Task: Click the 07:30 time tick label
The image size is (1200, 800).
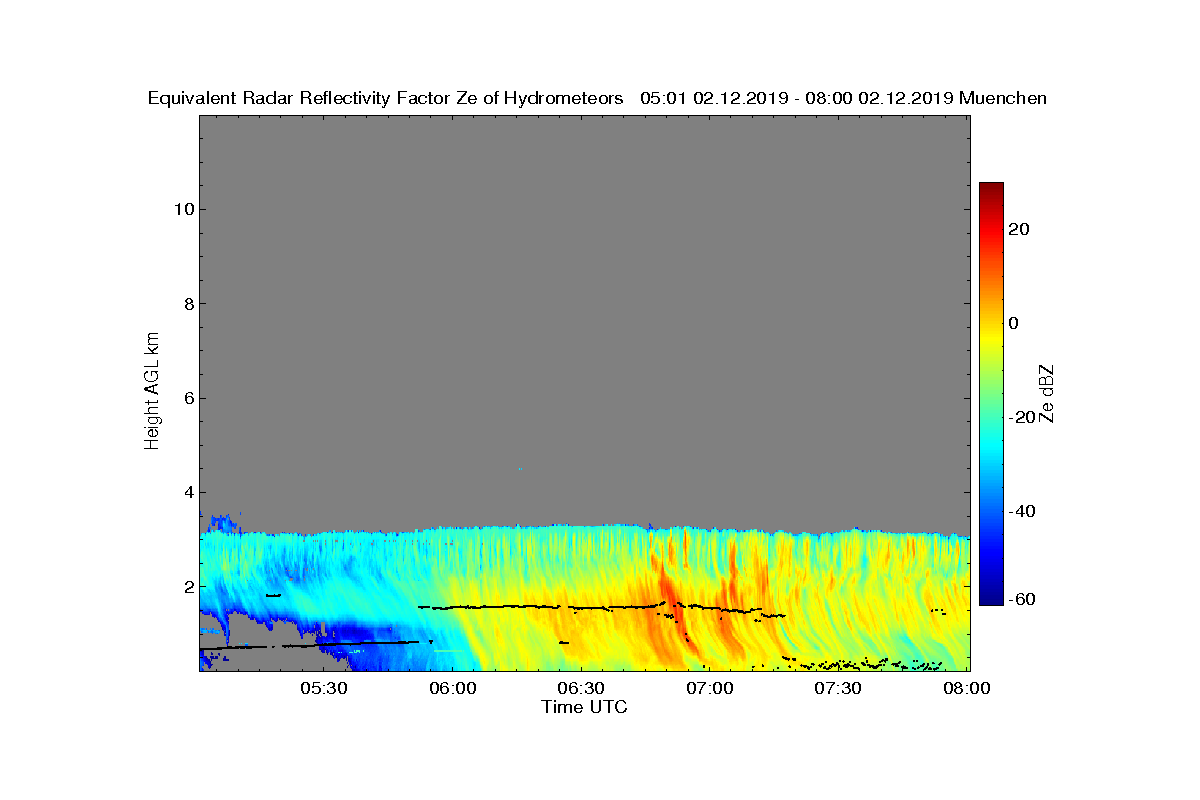Action: 840,689
